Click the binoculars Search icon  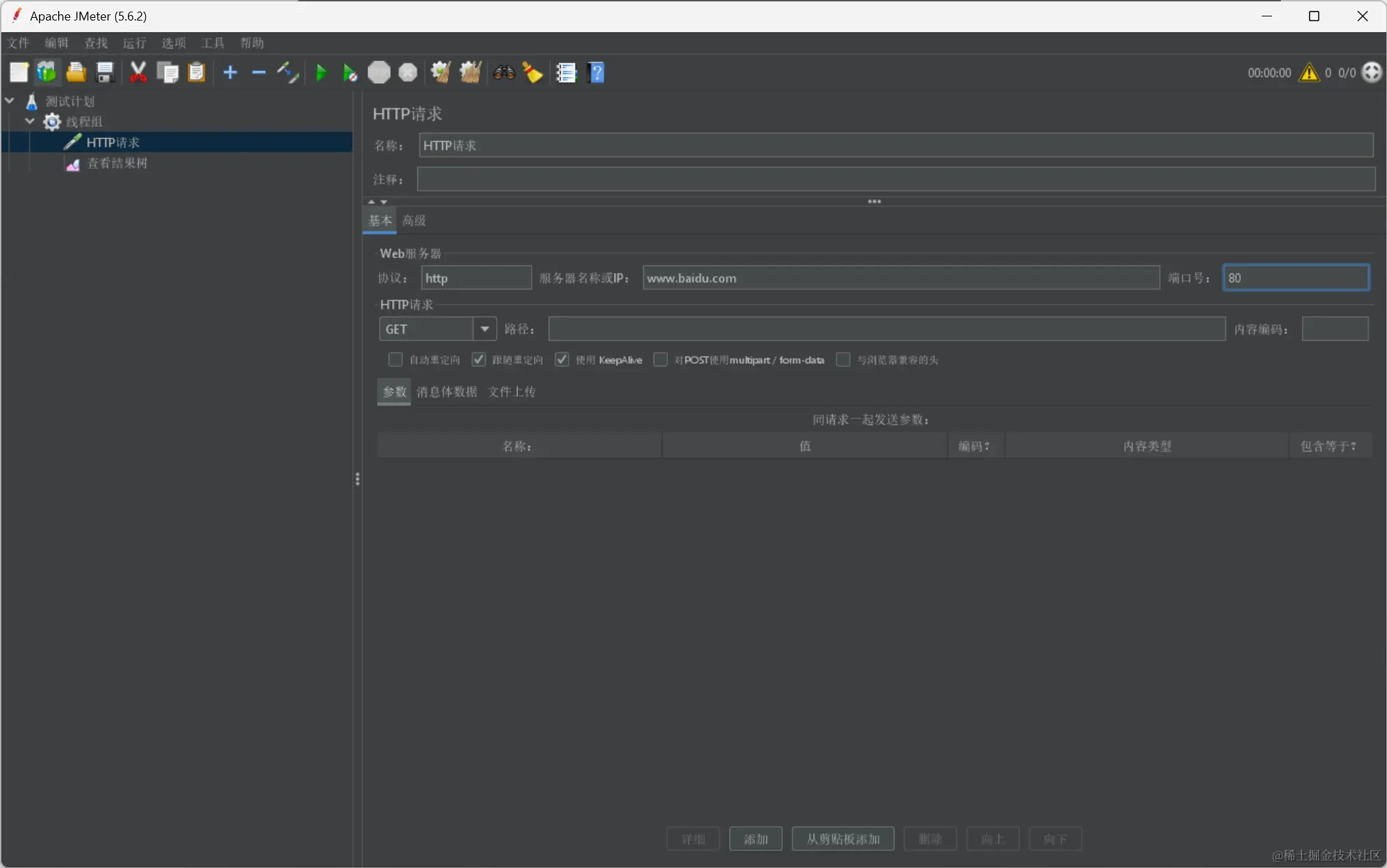click(x=504, y=73)
